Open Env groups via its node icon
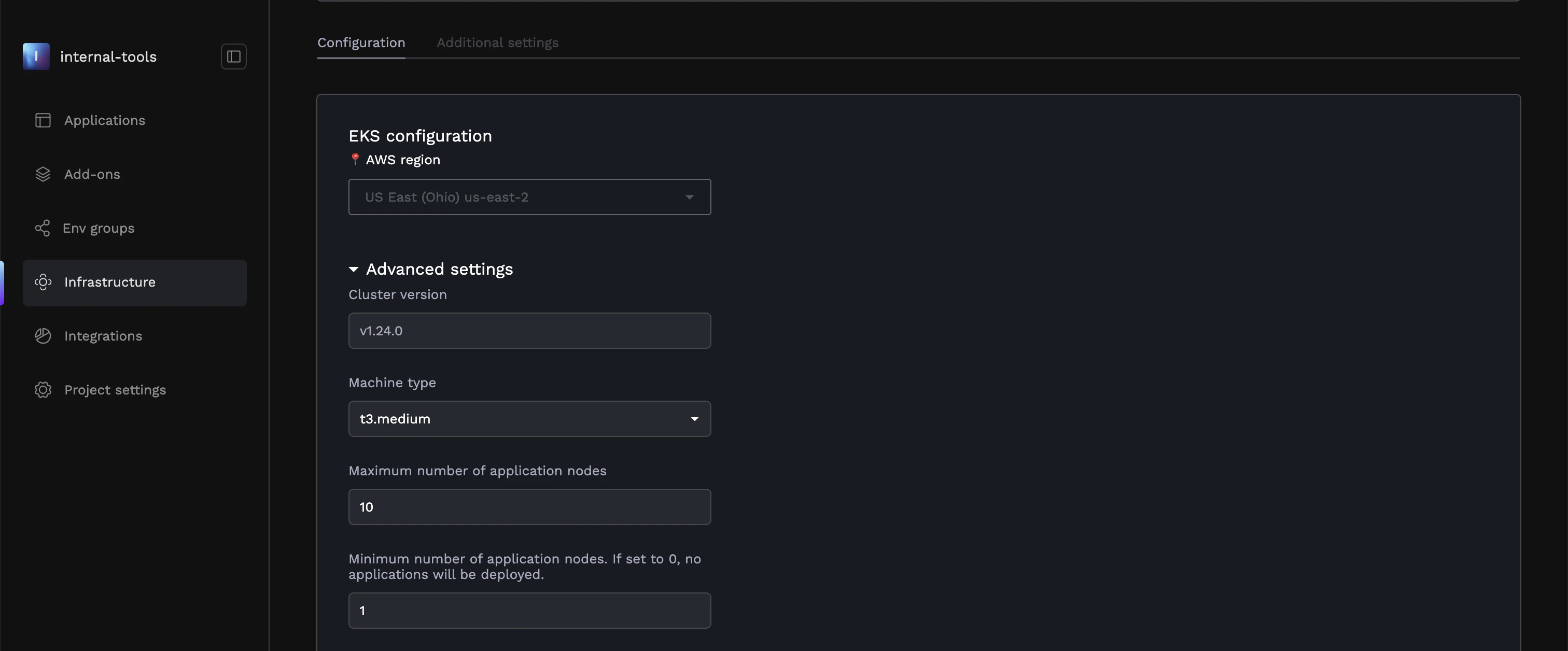This screenshot has height=651, width=1568. [x=43, y=228]
